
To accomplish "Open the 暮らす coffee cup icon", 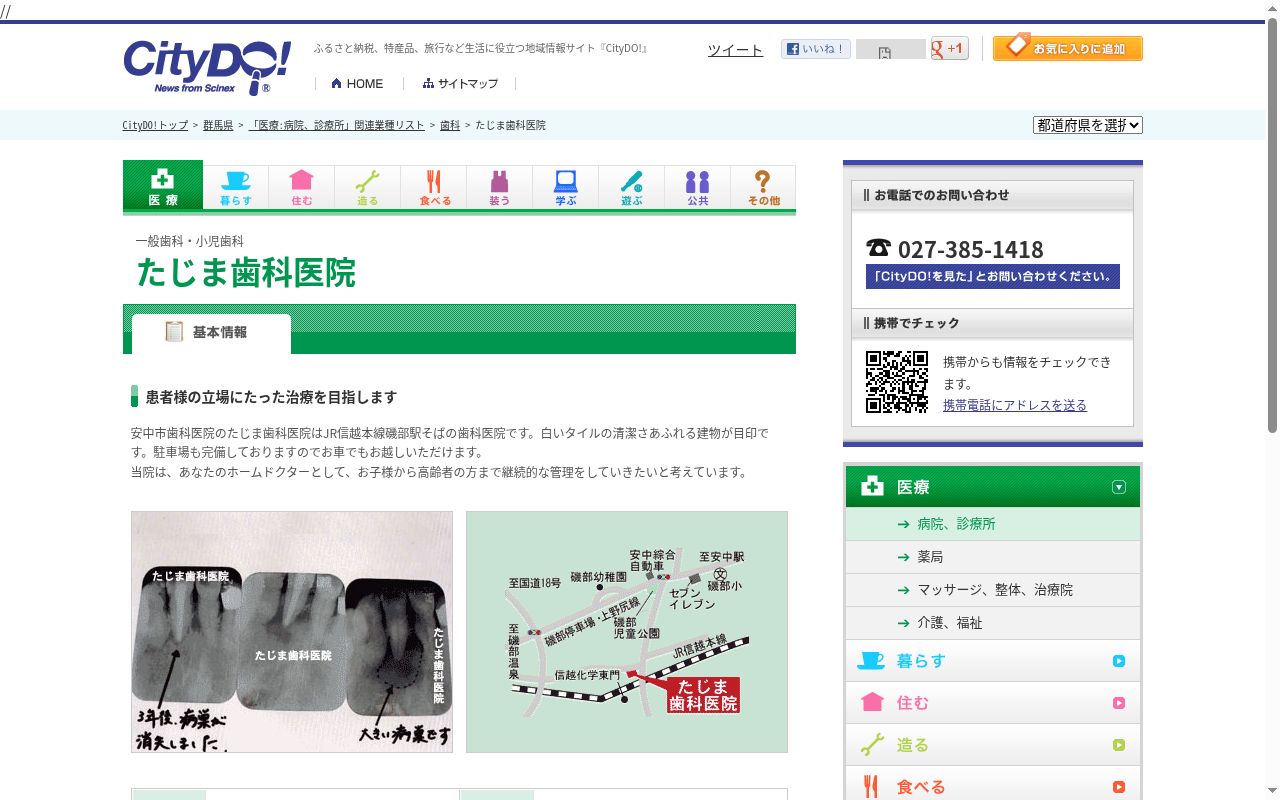I will tap(236, 187).
